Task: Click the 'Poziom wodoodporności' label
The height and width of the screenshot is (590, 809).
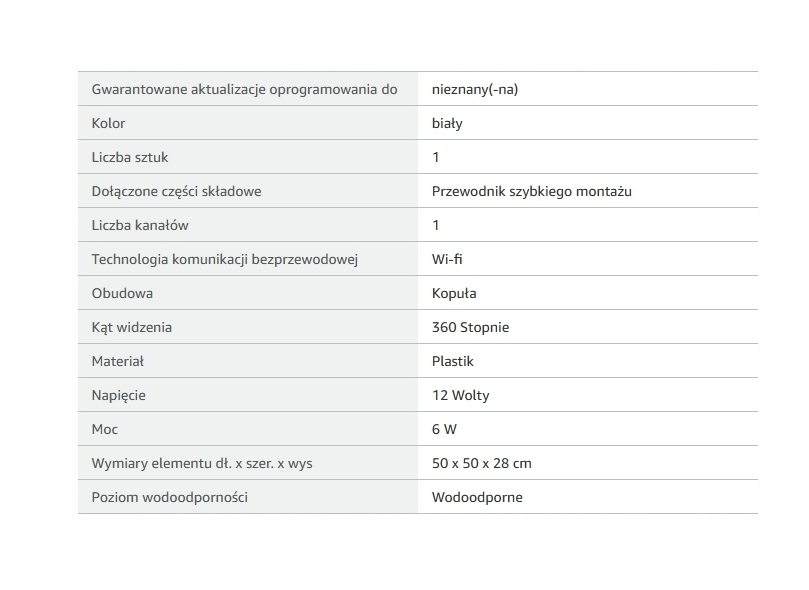Action: 170,498
